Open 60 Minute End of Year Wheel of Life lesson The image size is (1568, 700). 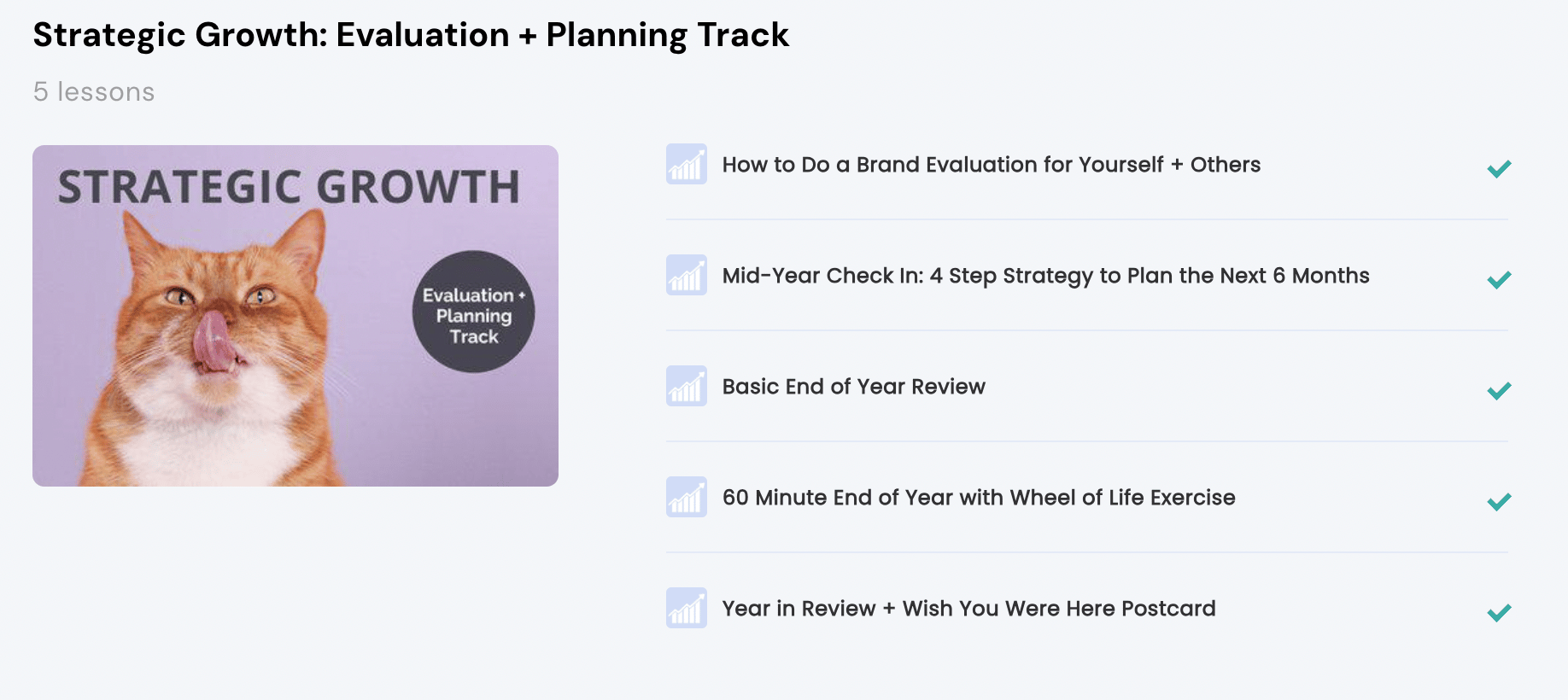[979, 498]
